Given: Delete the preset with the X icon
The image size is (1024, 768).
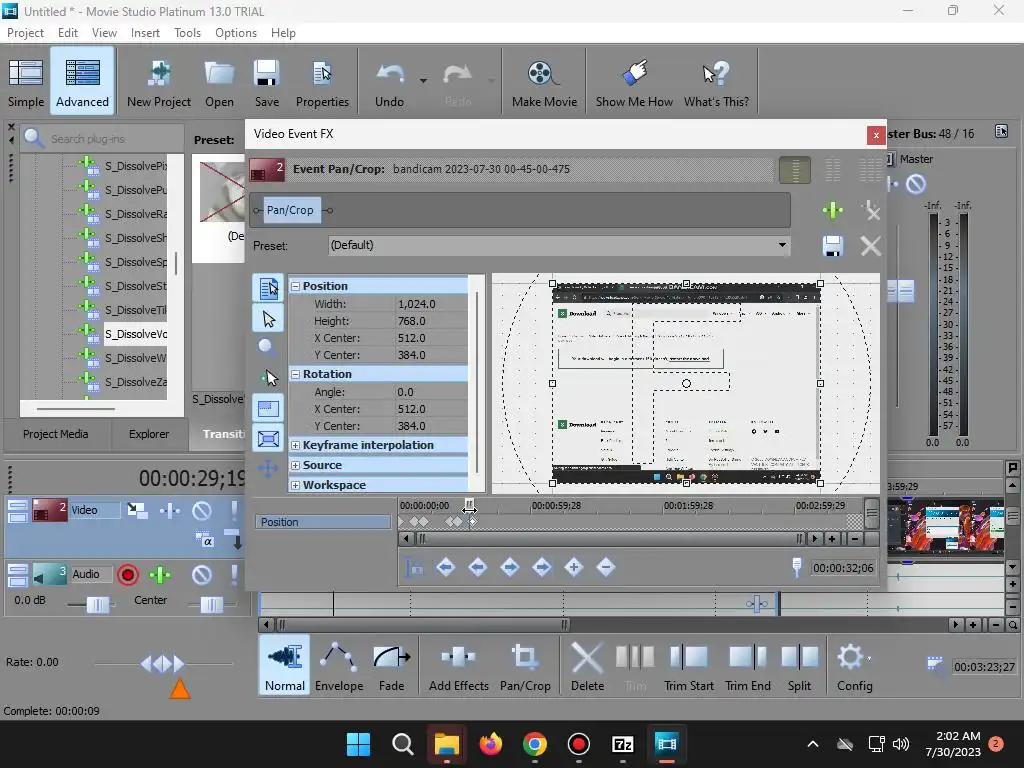Looking at the screenshot, I should point(870,246).
